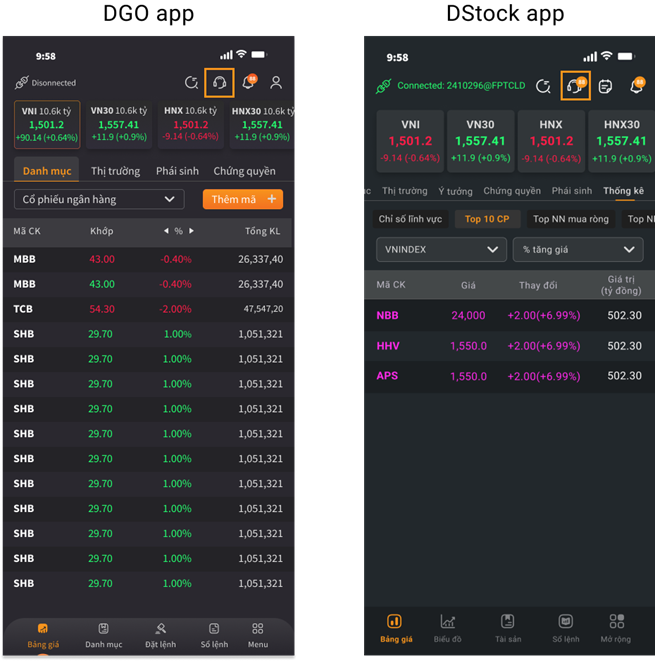Screen dimensions: 655x661
Task: Tap the HNX index card in DStock
Action: 551,141
